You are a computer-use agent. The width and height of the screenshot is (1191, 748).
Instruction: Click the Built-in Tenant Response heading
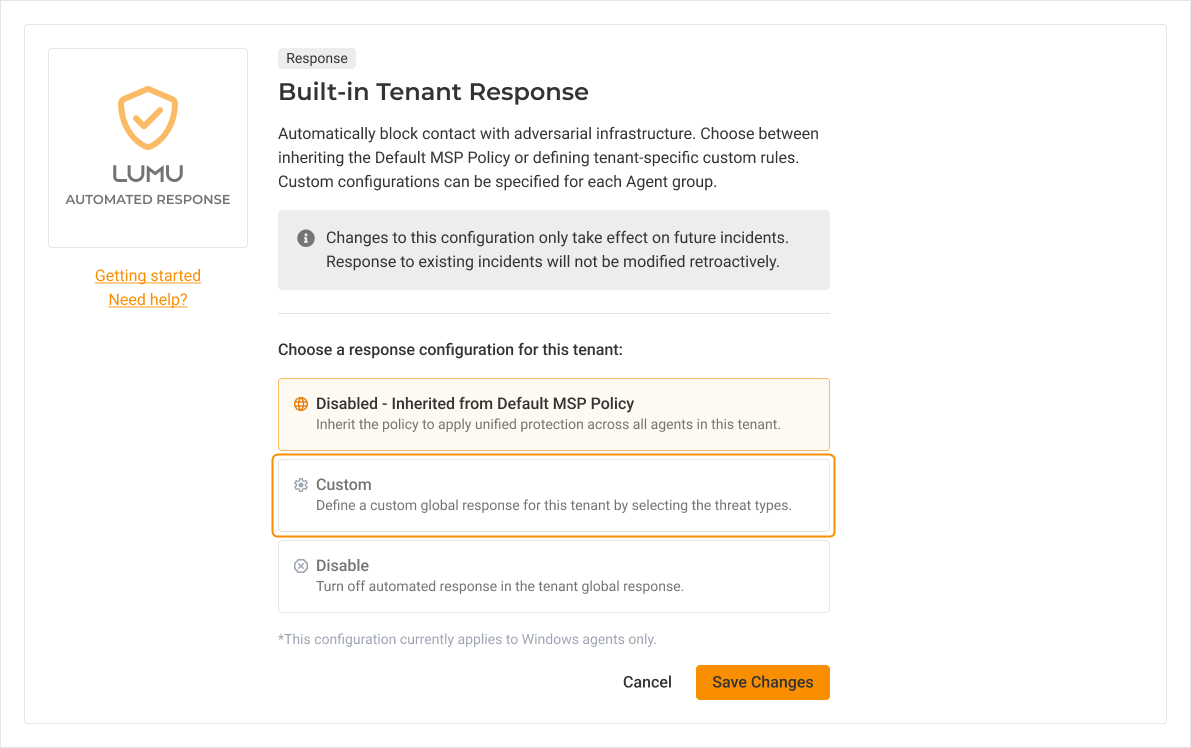(433, 93)
